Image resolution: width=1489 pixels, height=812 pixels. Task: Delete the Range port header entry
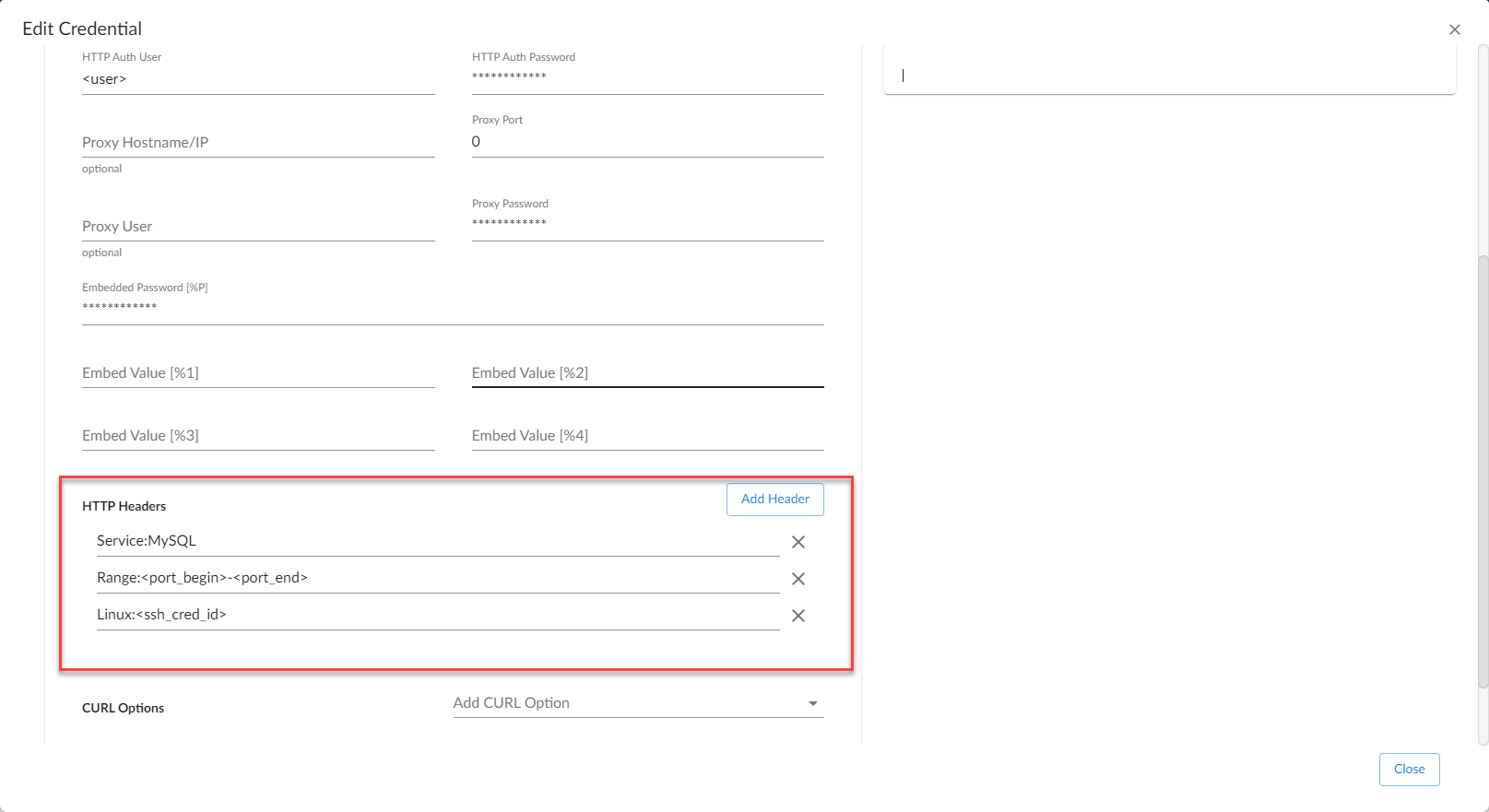pos(798,579)
